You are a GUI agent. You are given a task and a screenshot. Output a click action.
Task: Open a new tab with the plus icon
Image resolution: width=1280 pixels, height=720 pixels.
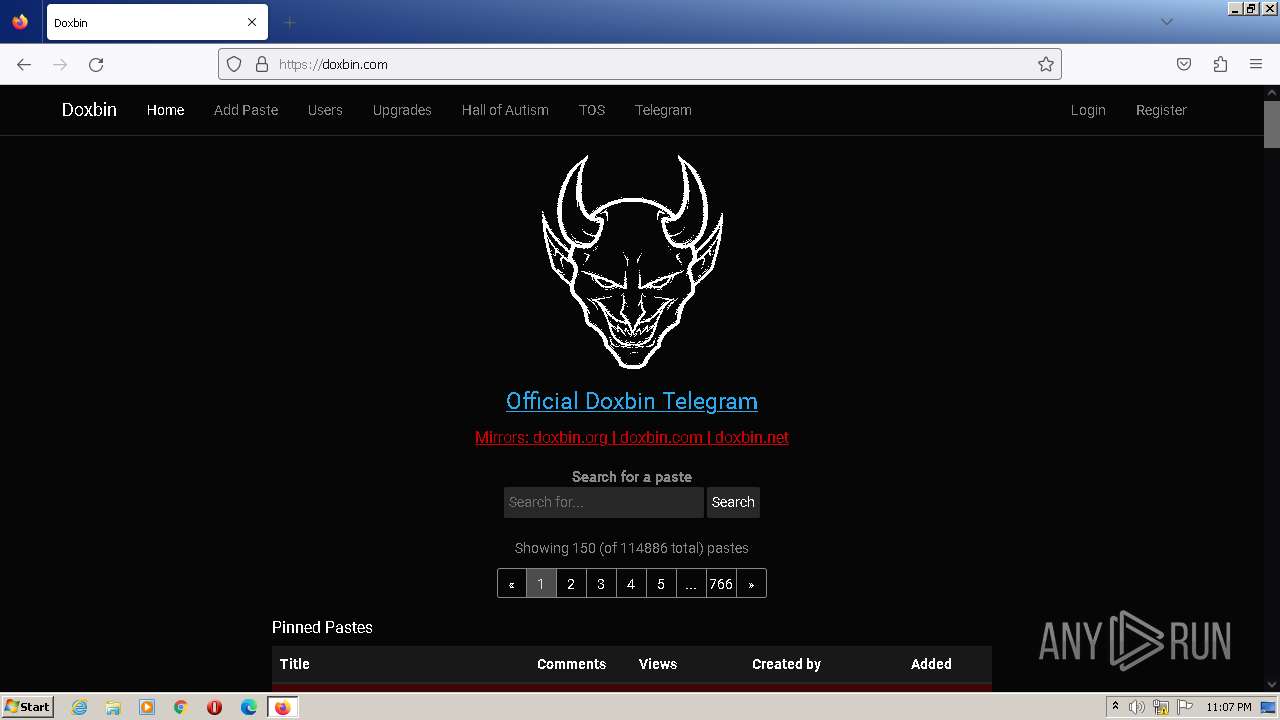(289, 22)
